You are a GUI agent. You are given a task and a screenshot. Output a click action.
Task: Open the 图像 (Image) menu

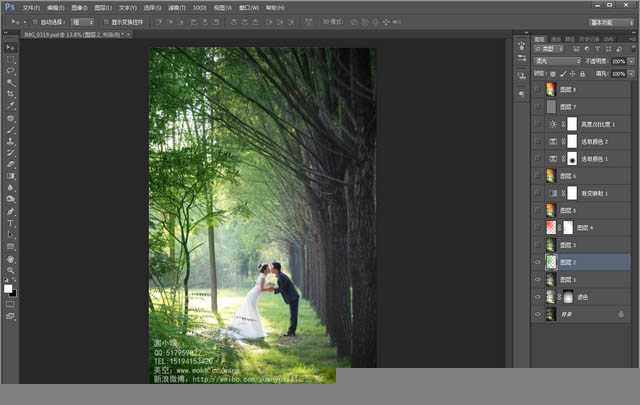point(79,8)
